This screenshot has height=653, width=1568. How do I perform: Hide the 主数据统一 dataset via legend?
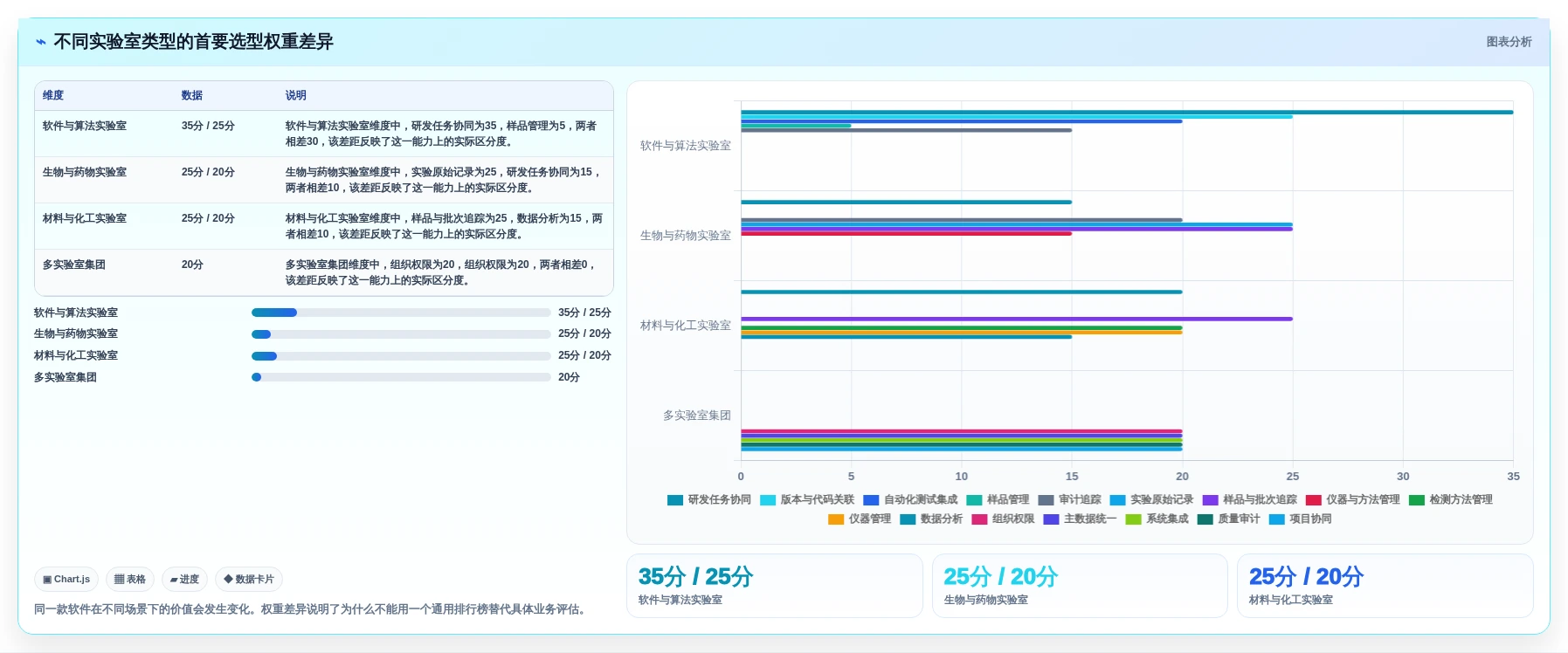tap(1080, 519)
